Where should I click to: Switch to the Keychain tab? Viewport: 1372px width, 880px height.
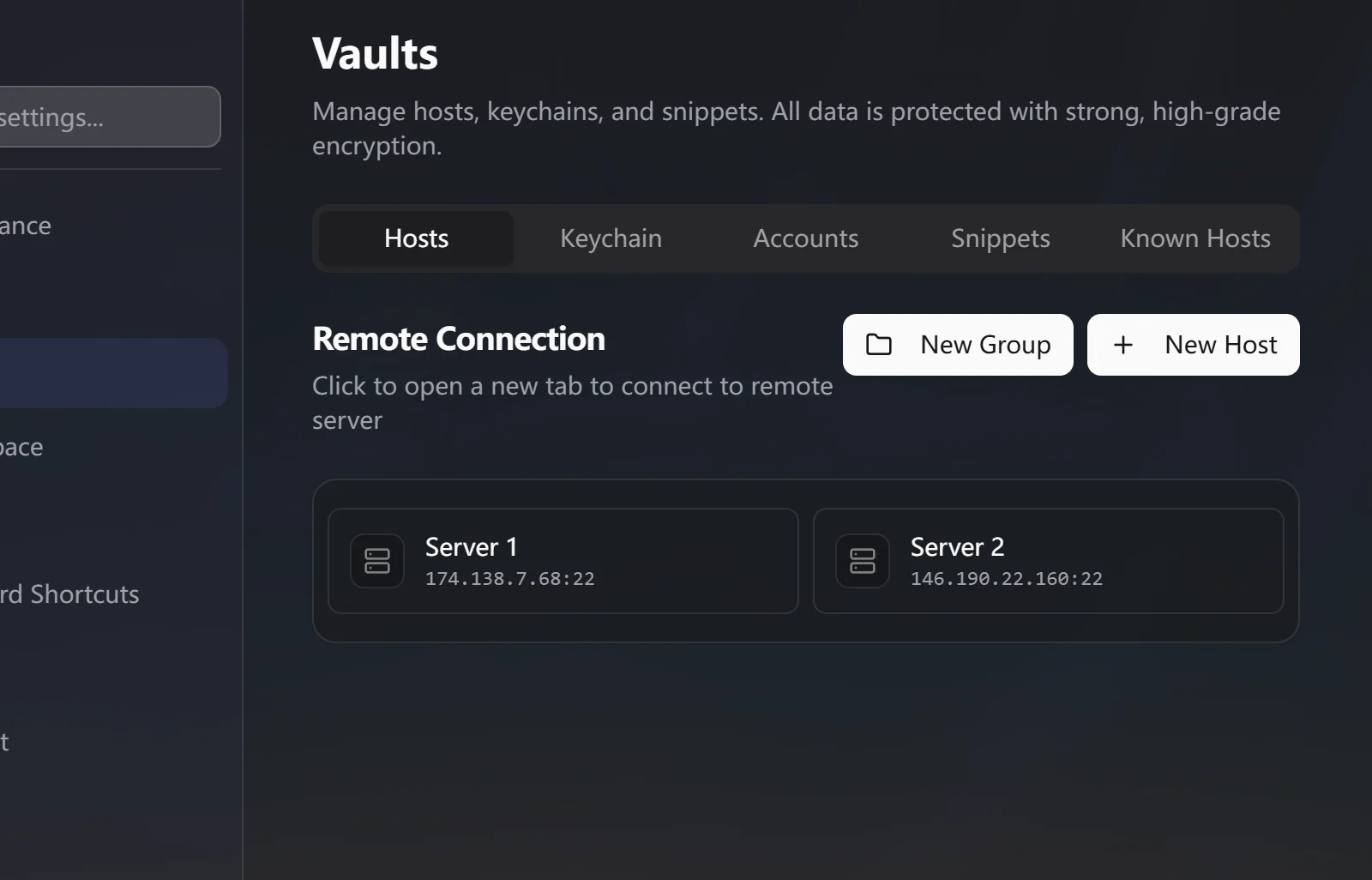point(610,238)
